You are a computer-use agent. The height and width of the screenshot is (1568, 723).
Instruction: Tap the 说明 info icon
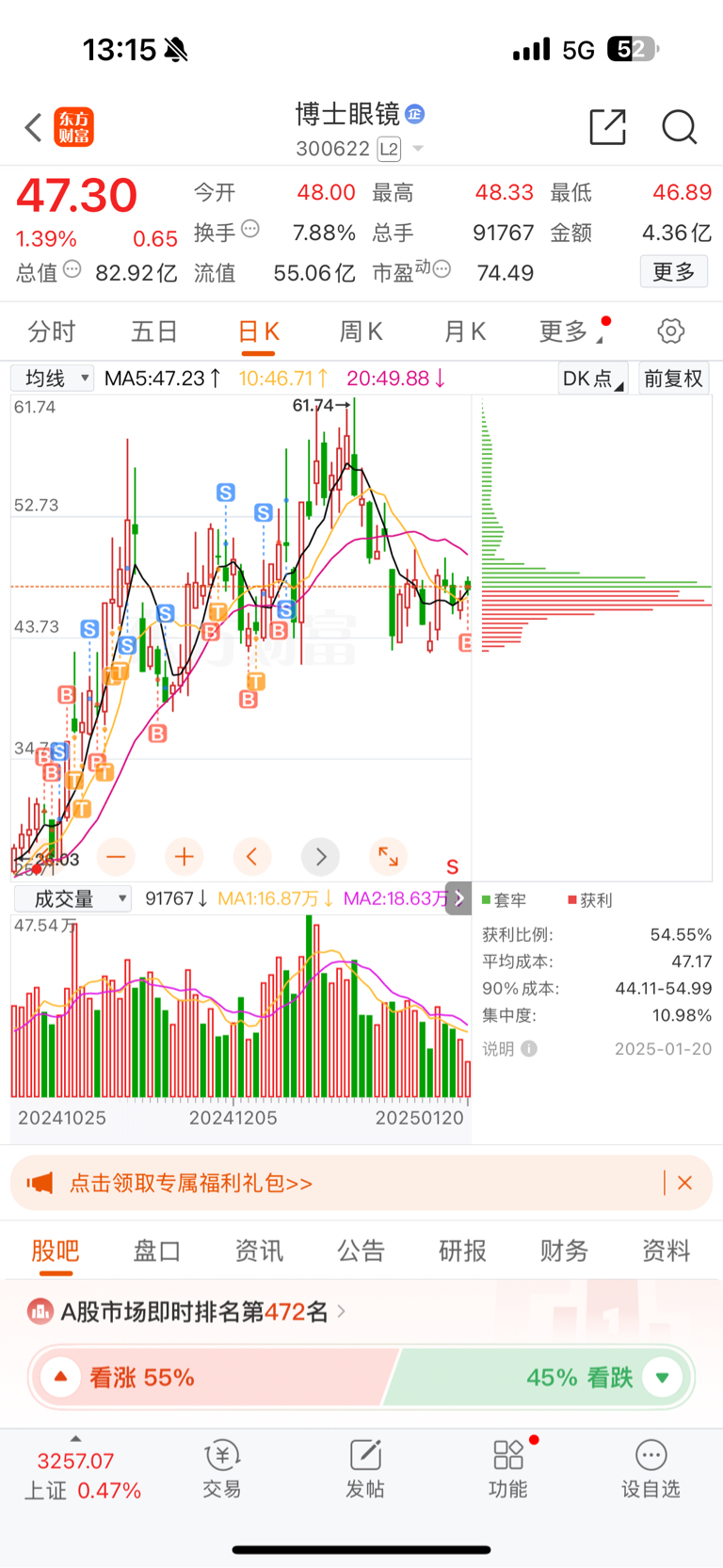pos(529,1049)
